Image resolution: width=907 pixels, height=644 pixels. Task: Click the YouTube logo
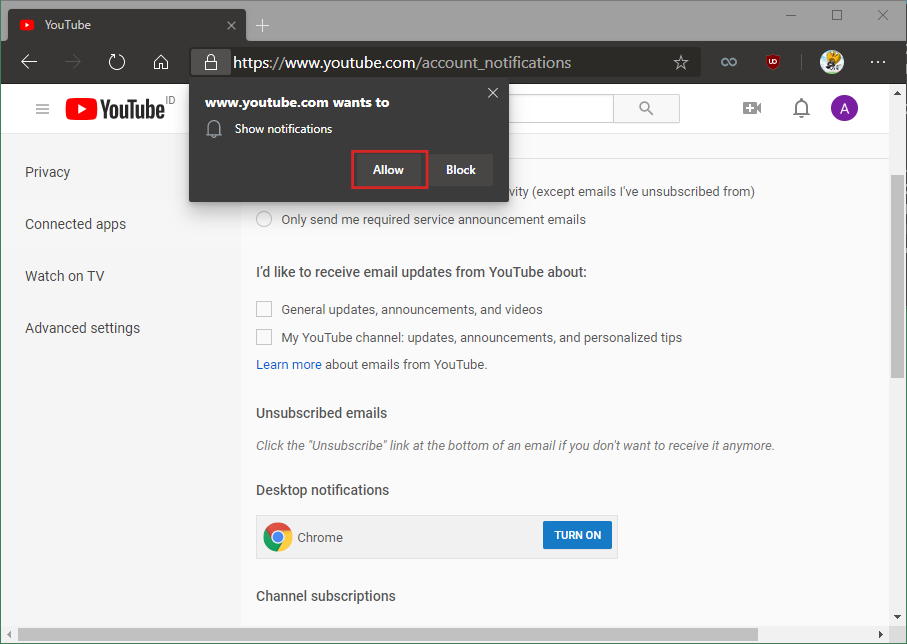pos(116,109)
